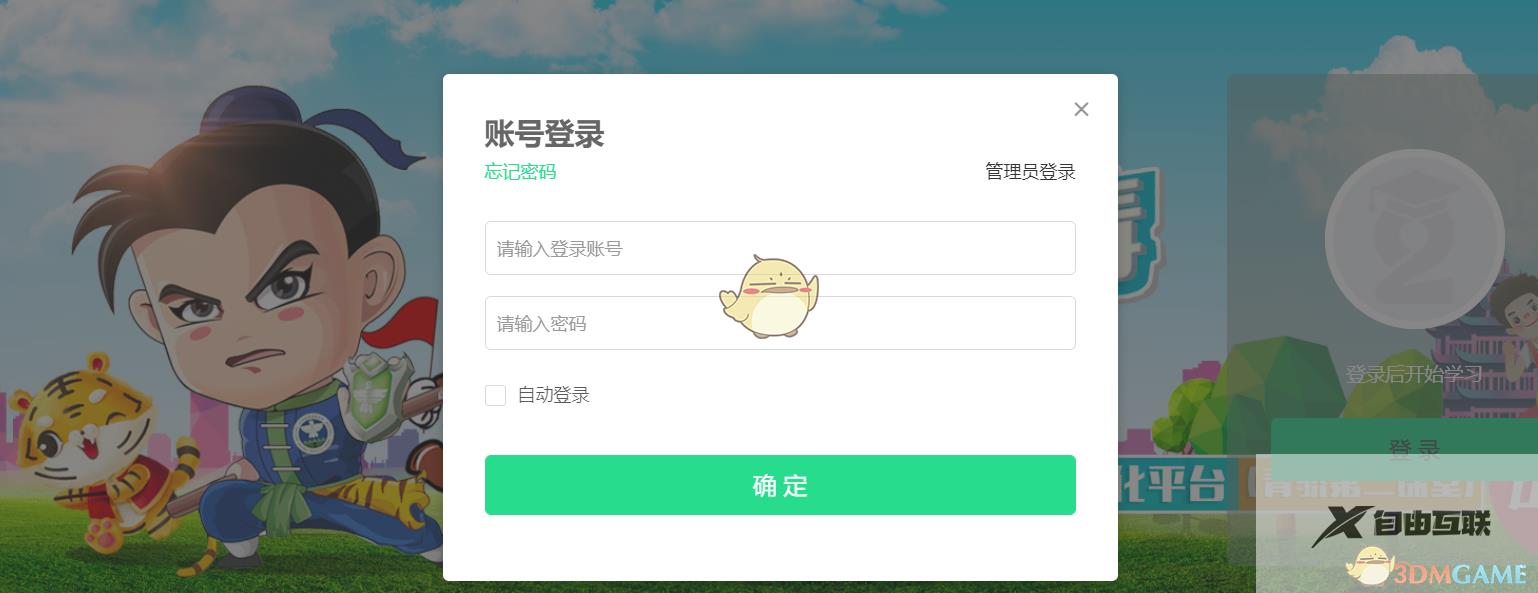Click the 账号登录 dialog title
The width and height of the screenshot is (1538, 593).
coord(545,134)
